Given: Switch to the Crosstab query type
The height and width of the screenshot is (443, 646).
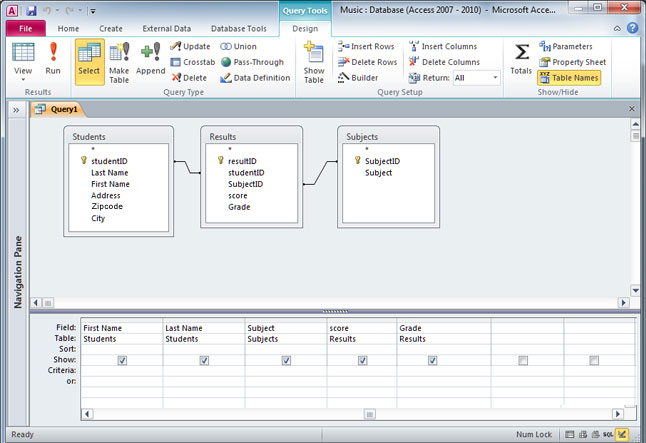Looking at the screenshot, I should pos(193,62).
